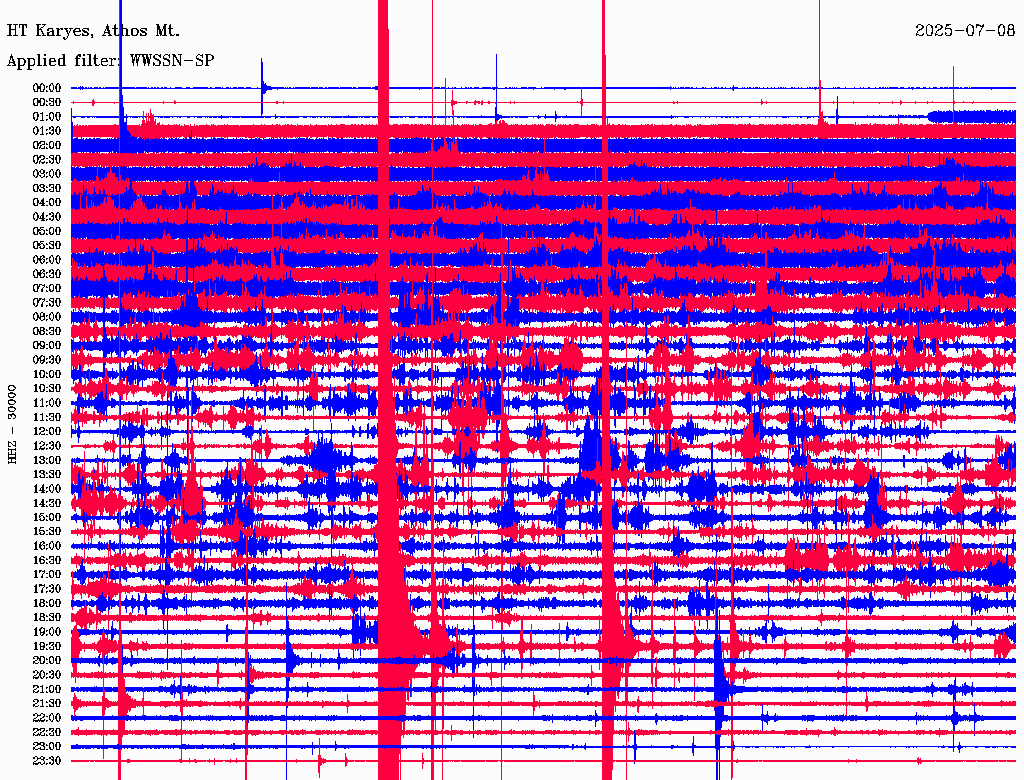Select the 14:30 time label
This screenshot has height=780, width=1024.
(47, 504)
